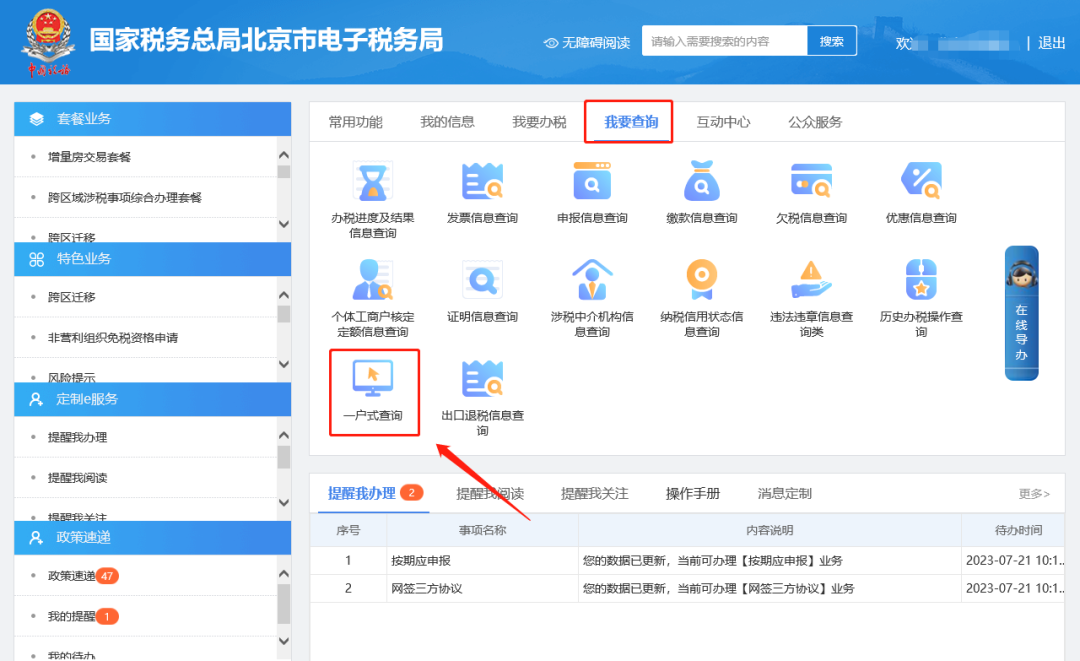Click the 无障碍阅读 eye icon

(x=550, y=43)
